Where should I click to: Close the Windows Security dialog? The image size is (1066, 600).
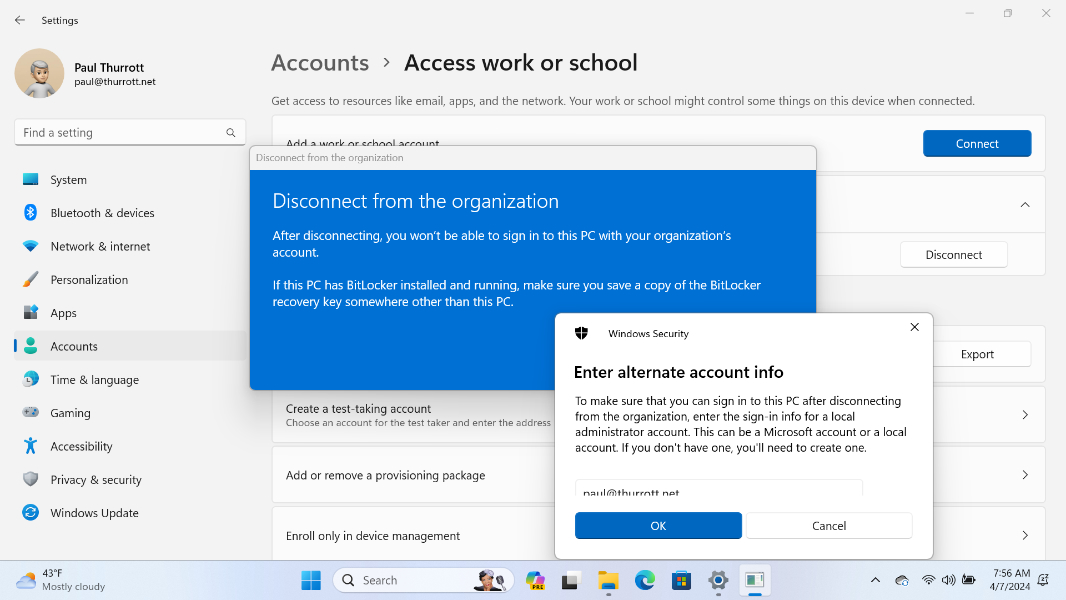(914, 327)
